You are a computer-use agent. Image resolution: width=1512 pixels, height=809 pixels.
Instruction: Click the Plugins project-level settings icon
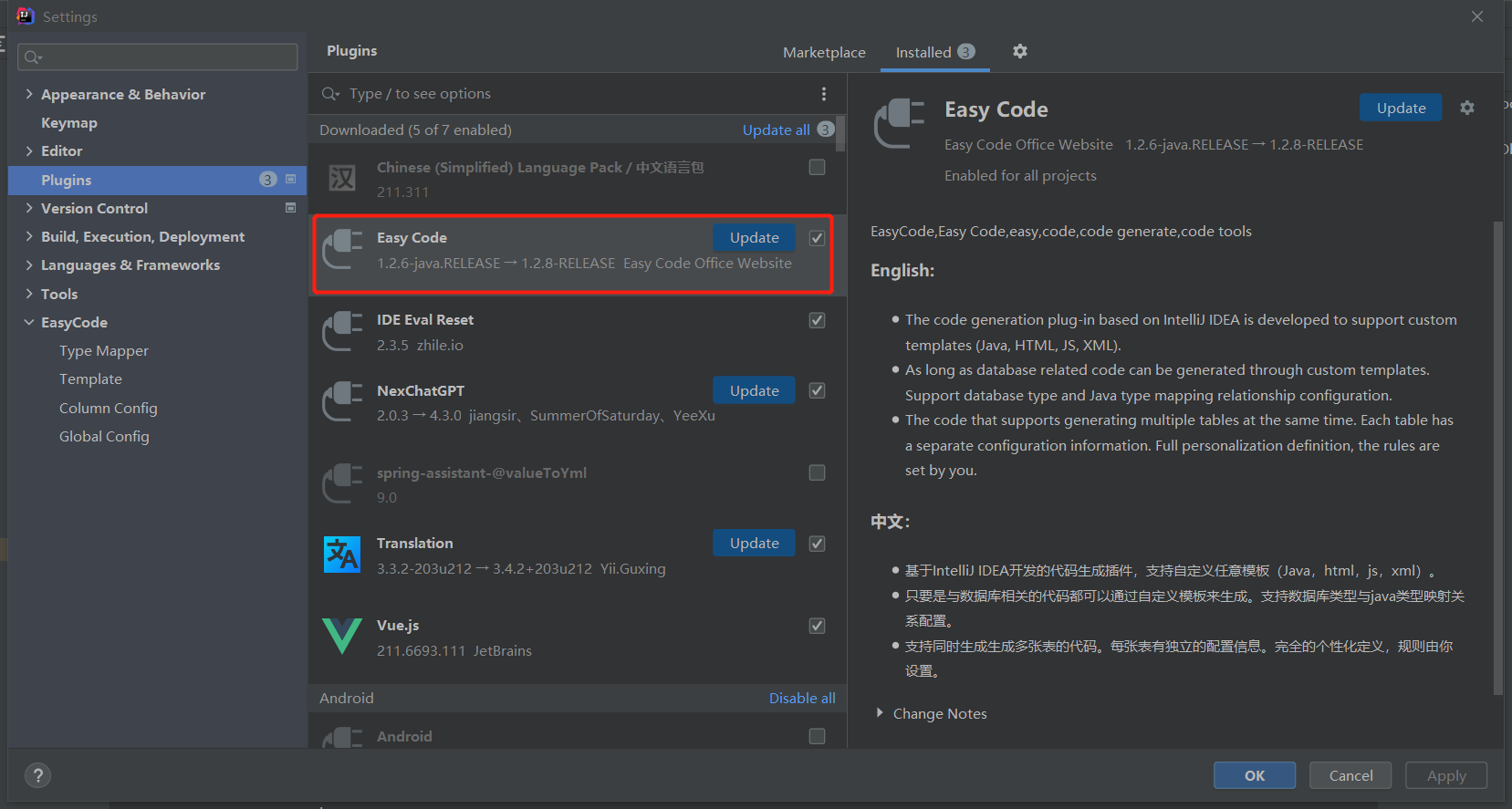(291, 180)
